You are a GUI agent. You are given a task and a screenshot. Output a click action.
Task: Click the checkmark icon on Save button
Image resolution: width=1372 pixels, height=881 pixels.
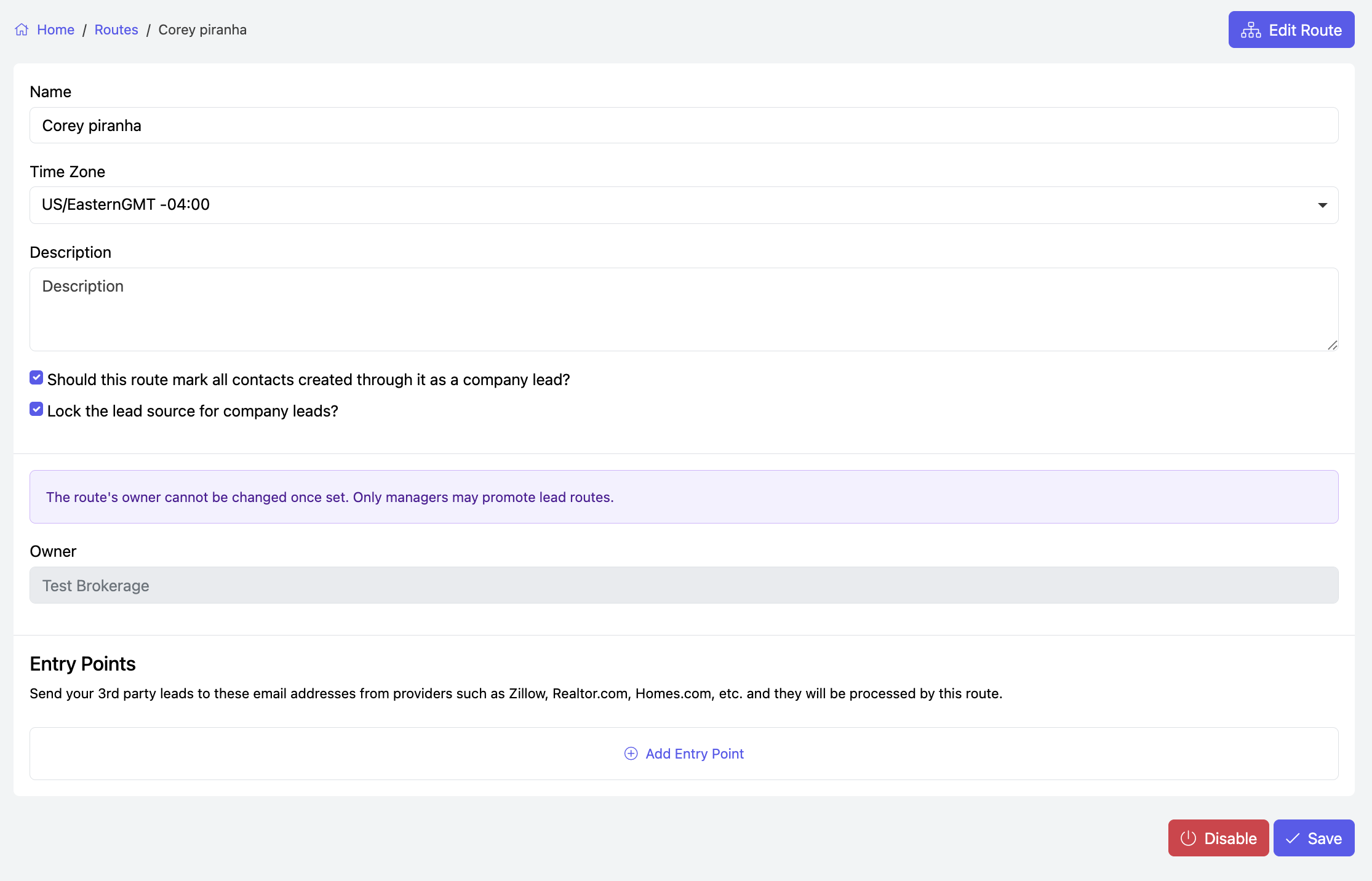click(1293, 838)
